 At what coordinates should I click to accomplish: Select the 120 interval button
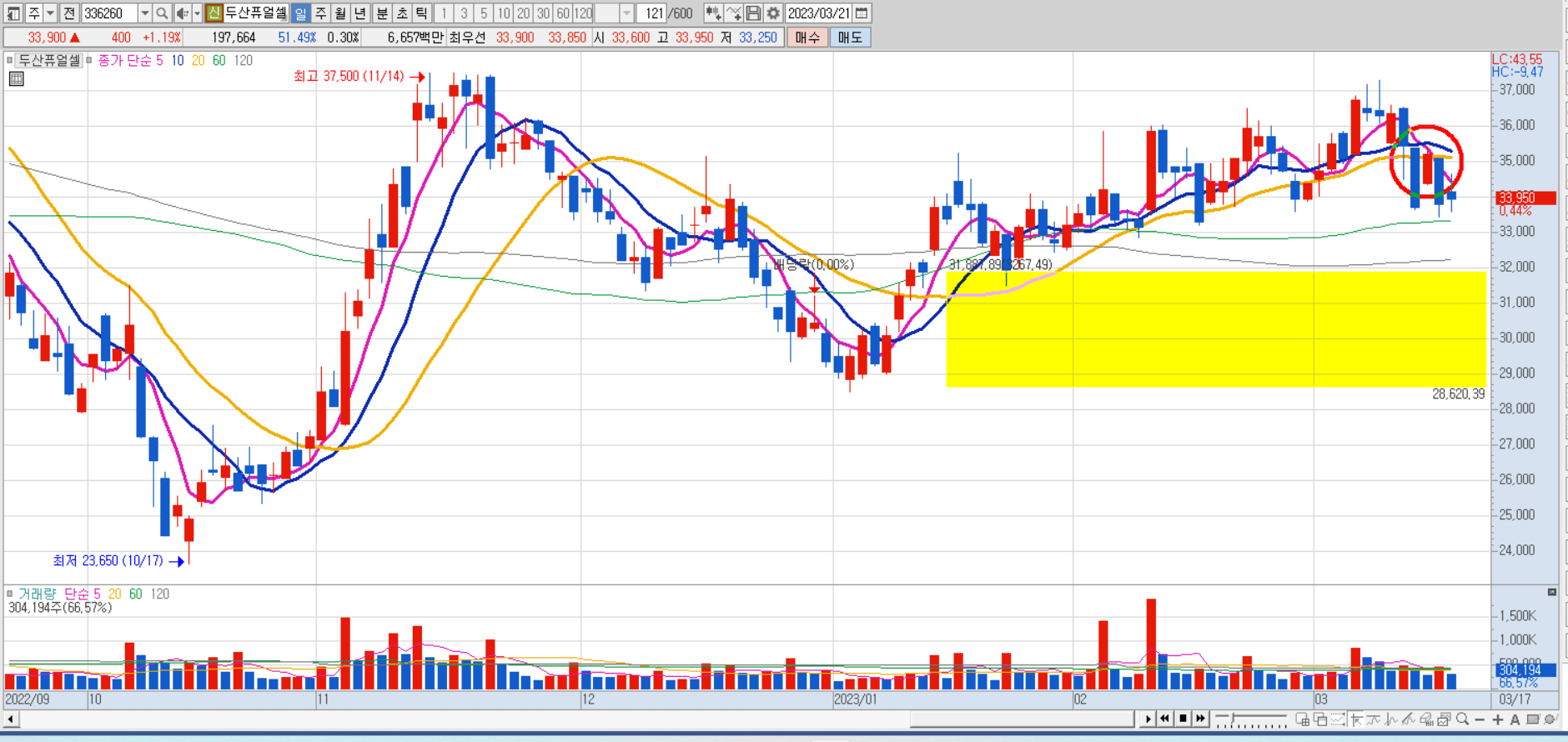(x=584, y=13)
